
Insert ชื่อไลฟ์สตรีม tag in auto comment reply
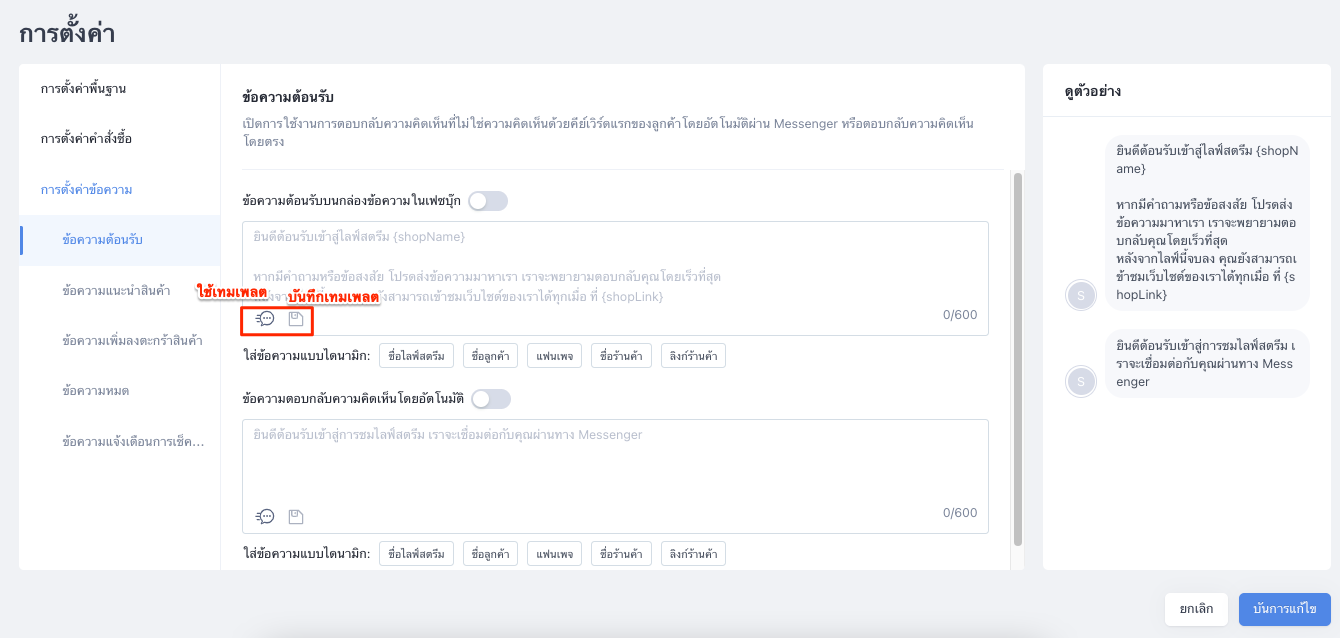[x=417, y=554]
